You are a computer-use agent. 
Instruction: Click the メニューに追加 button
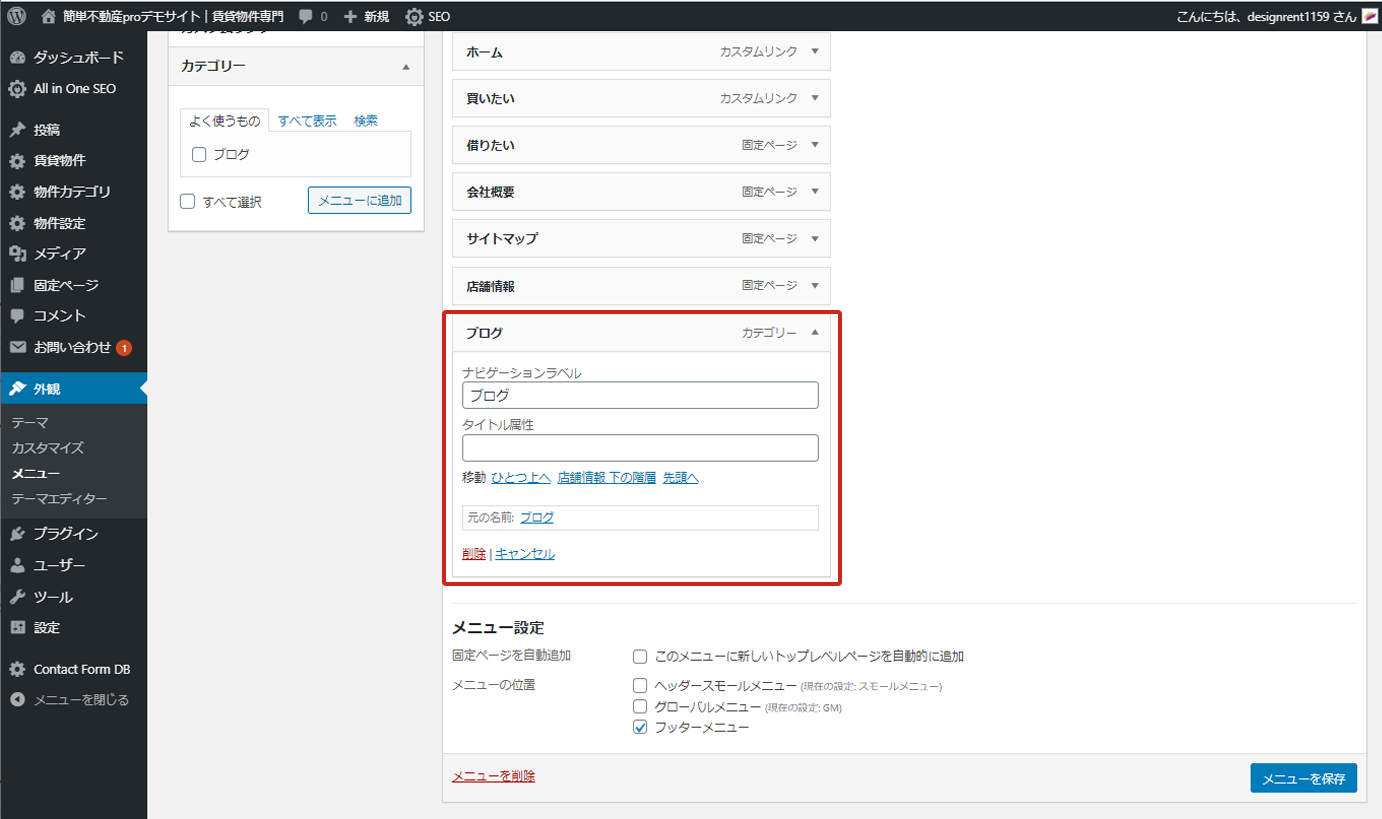pyautogui.click(x=359, y=201)
